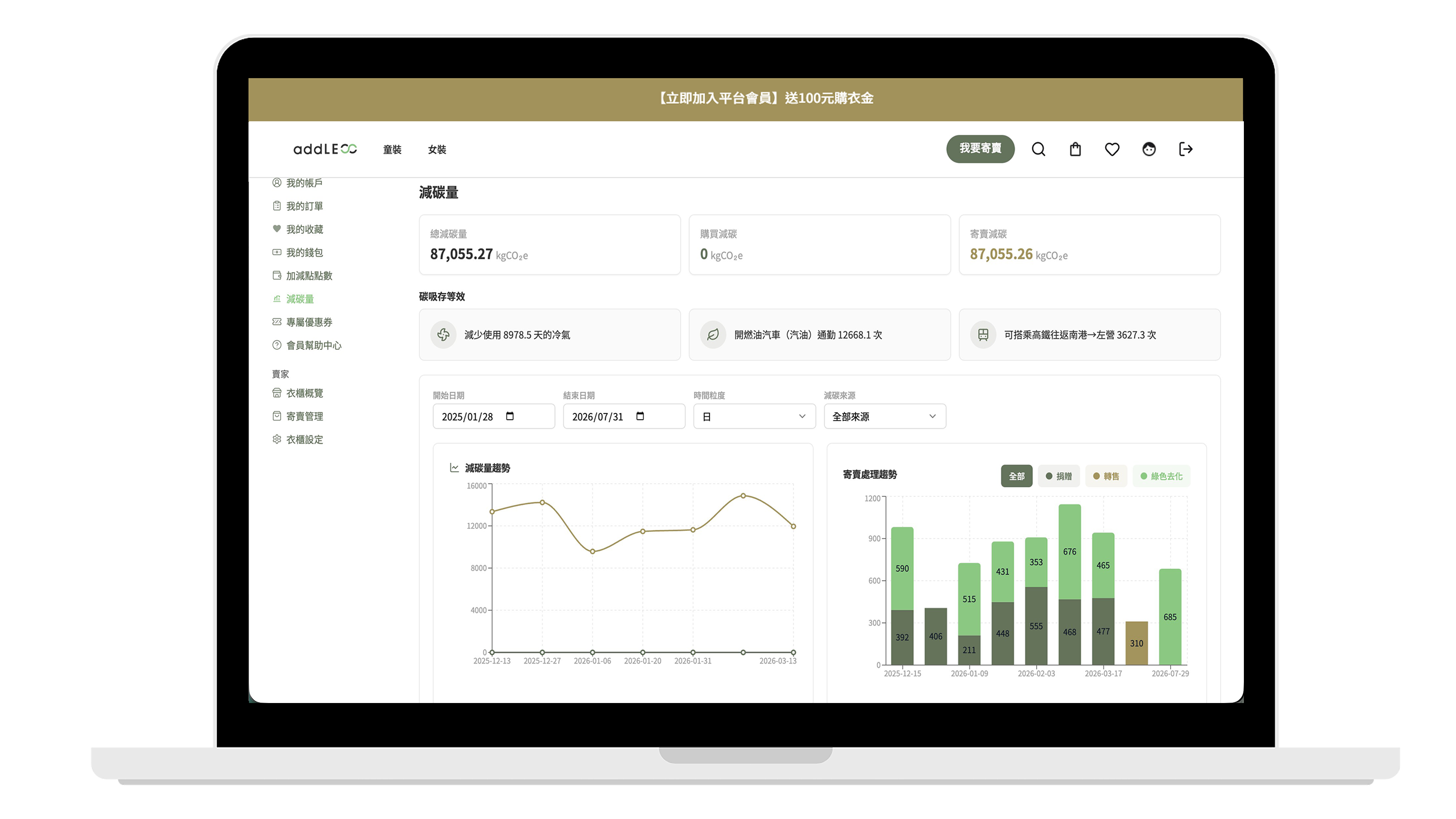
Task: Click the 2025/01/28 start date field
Action: coord(494,416)
